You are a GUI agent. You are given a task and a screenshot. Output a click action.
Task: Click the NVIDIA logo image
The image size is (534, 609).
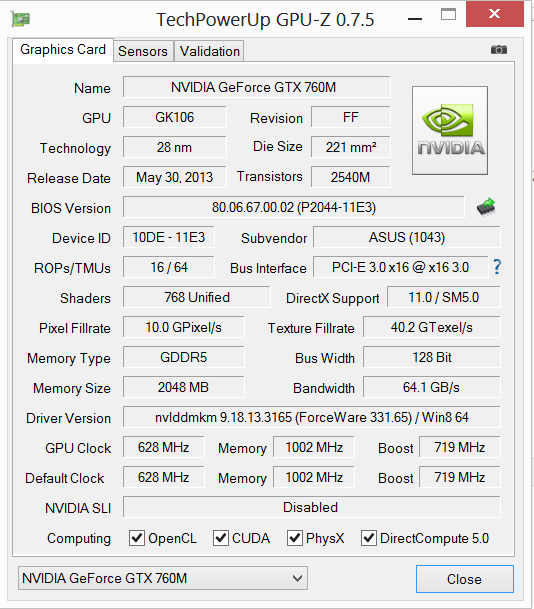(450, 130)
